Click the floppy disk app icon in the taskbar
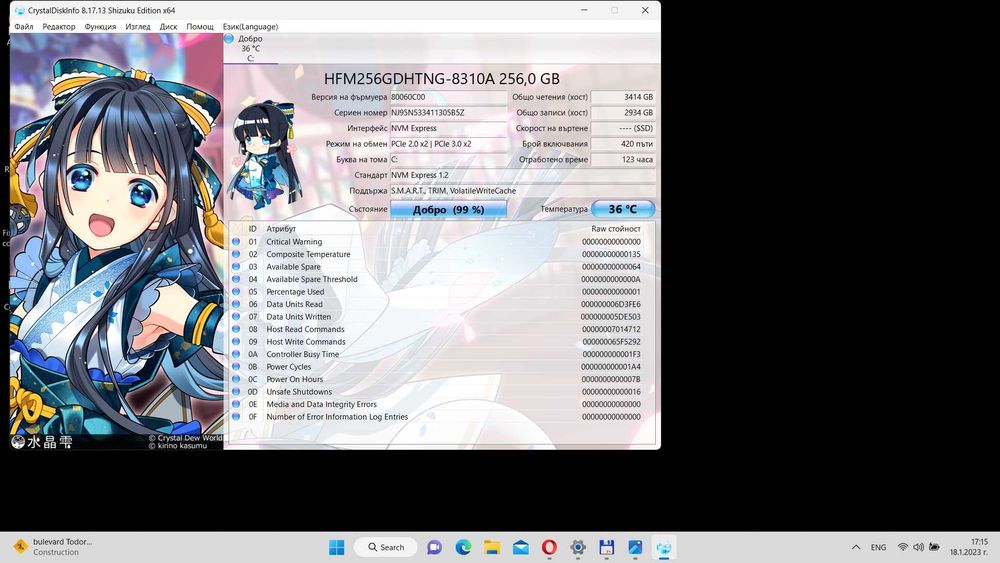The width and height of the screenshot is (1000, 563). tap(607, 547)
